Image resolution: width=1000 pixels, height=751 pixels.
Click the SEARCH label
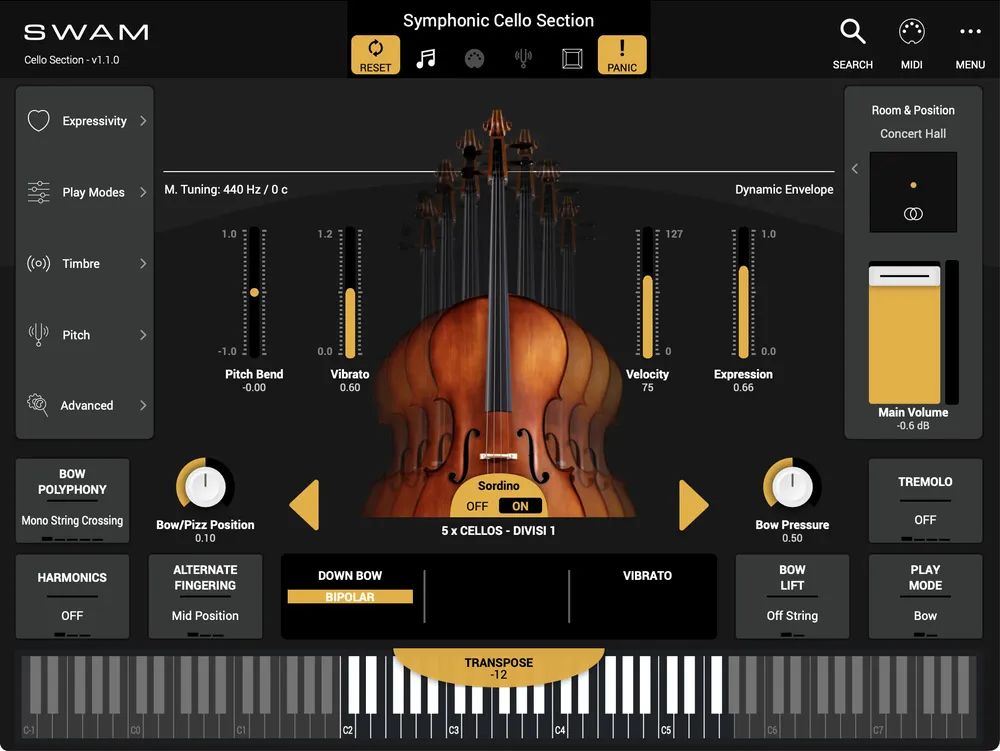pos(853,64)
